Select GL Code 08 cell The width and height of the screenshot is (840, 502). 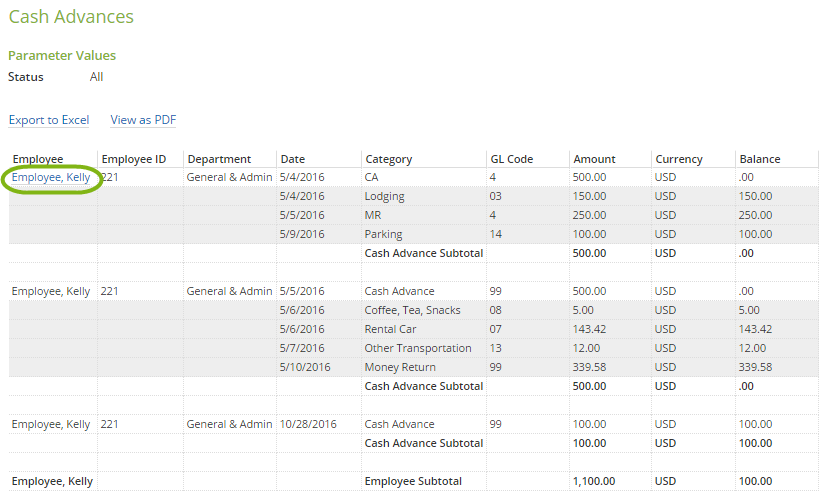pos(496,310)
